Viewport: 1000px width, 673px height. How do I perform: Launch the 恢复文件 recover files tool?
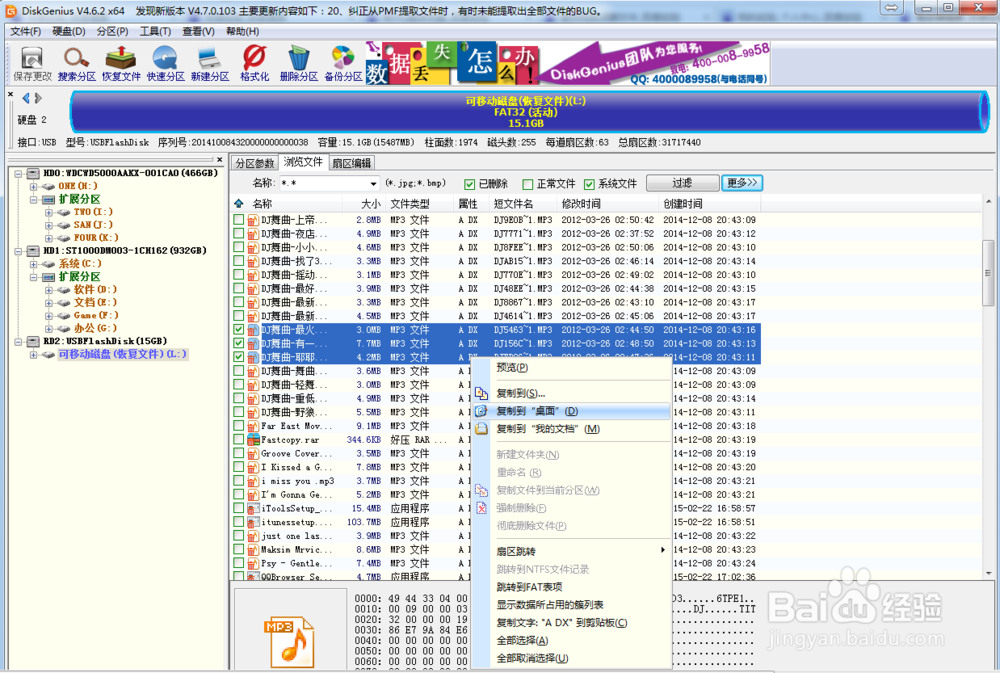pyautogui.click(x=121, y=64)
